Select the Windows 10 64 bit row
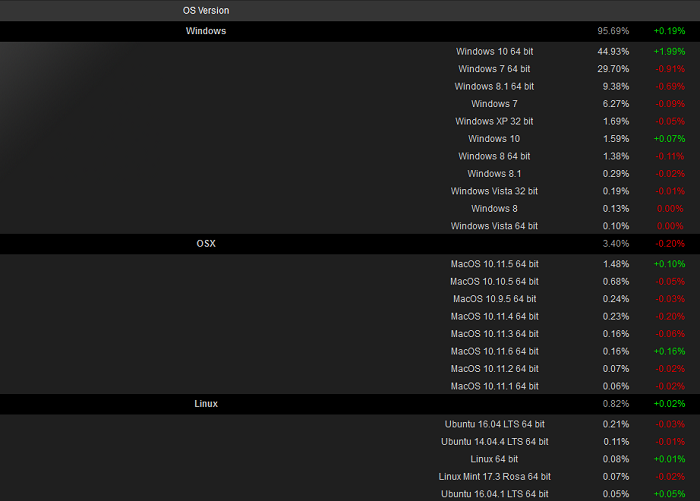Viewport: 700px width, 501px height. pyautogui.click(x=494, y=51)
